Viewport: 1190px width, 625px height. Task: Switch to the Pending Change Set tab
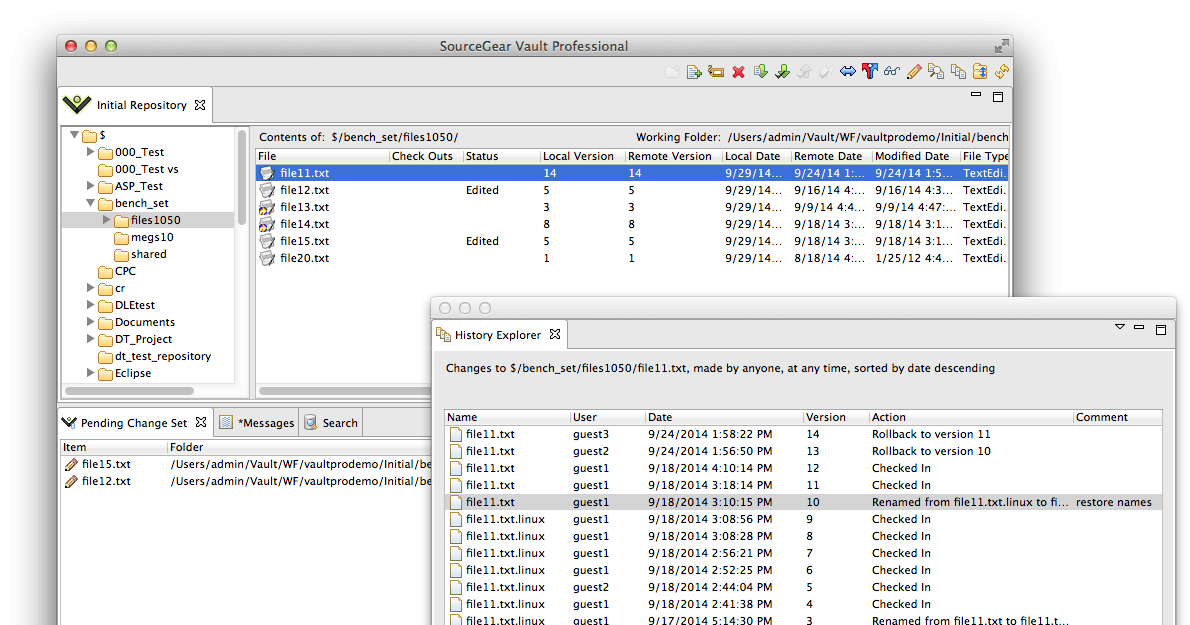pos(134,422)
